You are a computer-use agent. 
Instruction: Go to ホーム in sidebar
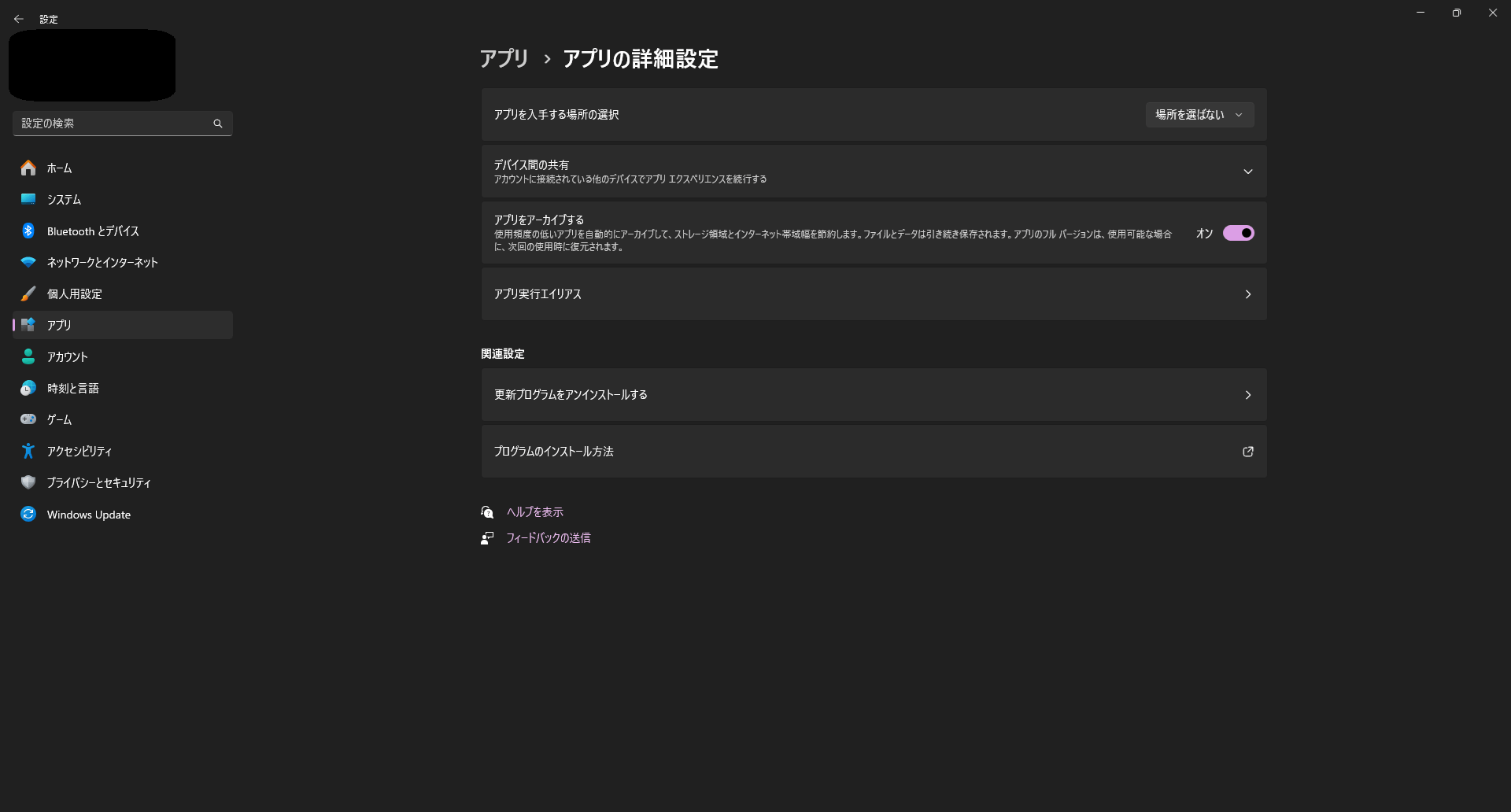[123, 168]
